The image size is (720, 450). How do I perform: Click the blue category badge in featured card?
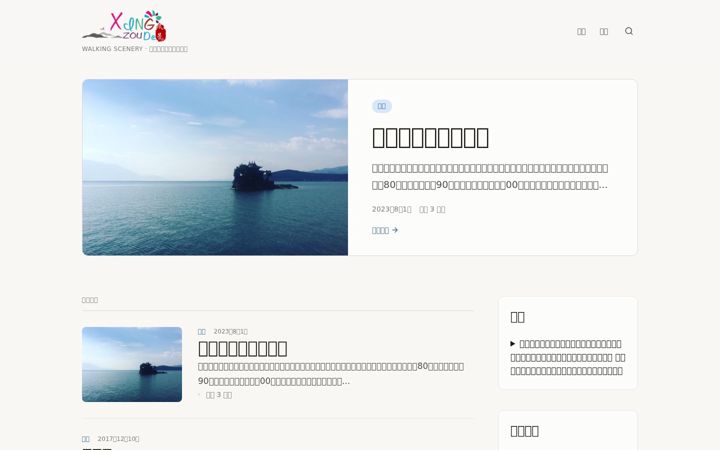(382, 106)
